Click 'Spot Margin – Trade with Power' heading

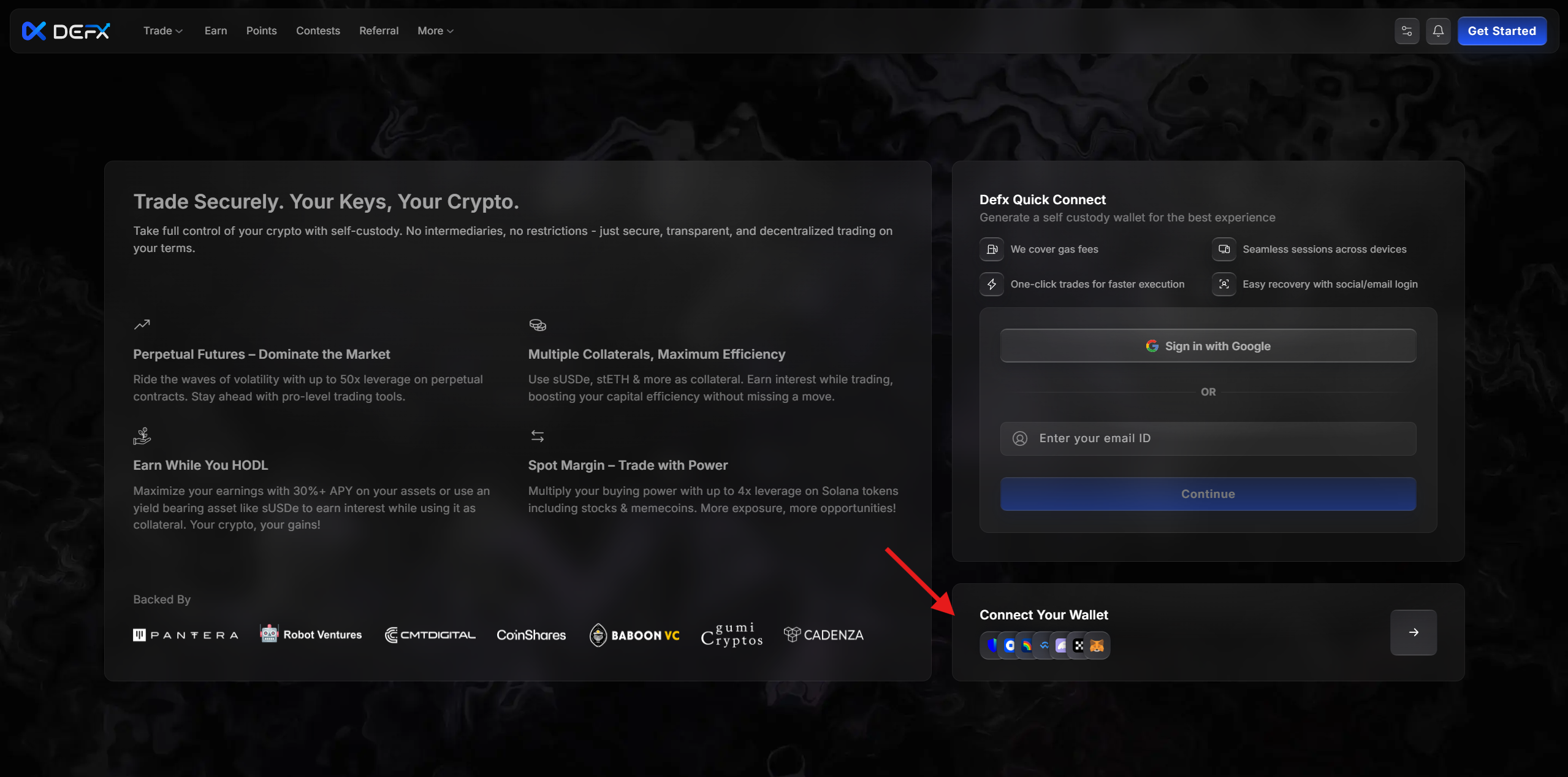[628, 465]
